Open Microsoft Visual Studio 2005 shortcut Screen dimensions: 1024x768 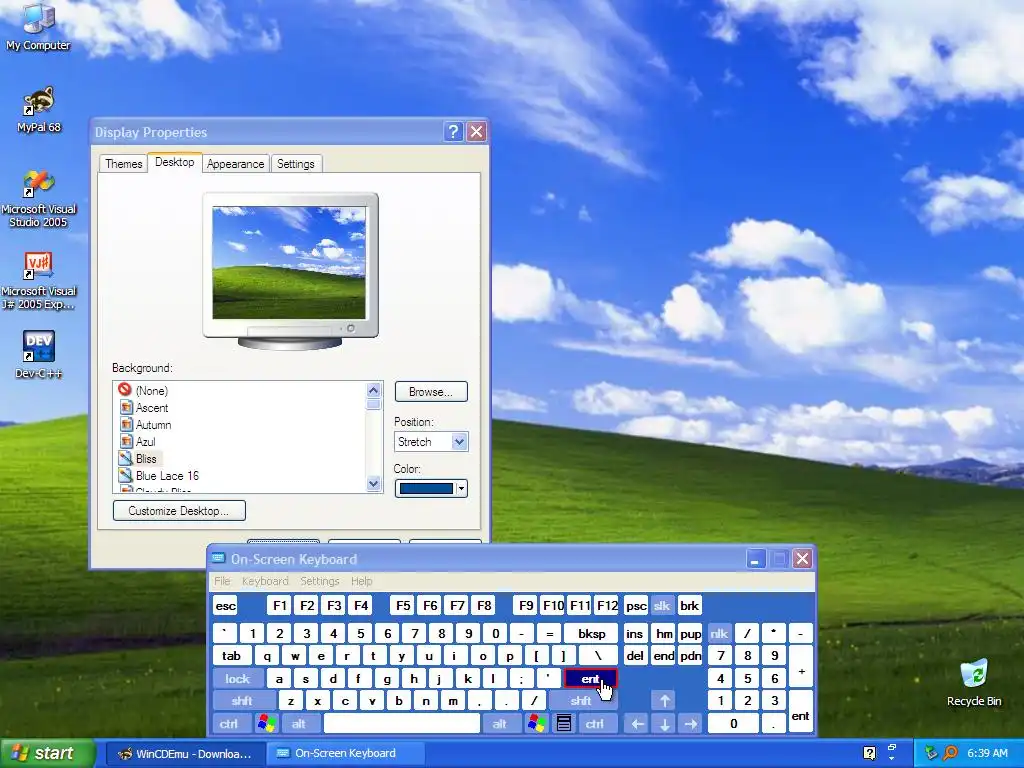(39, 198)
